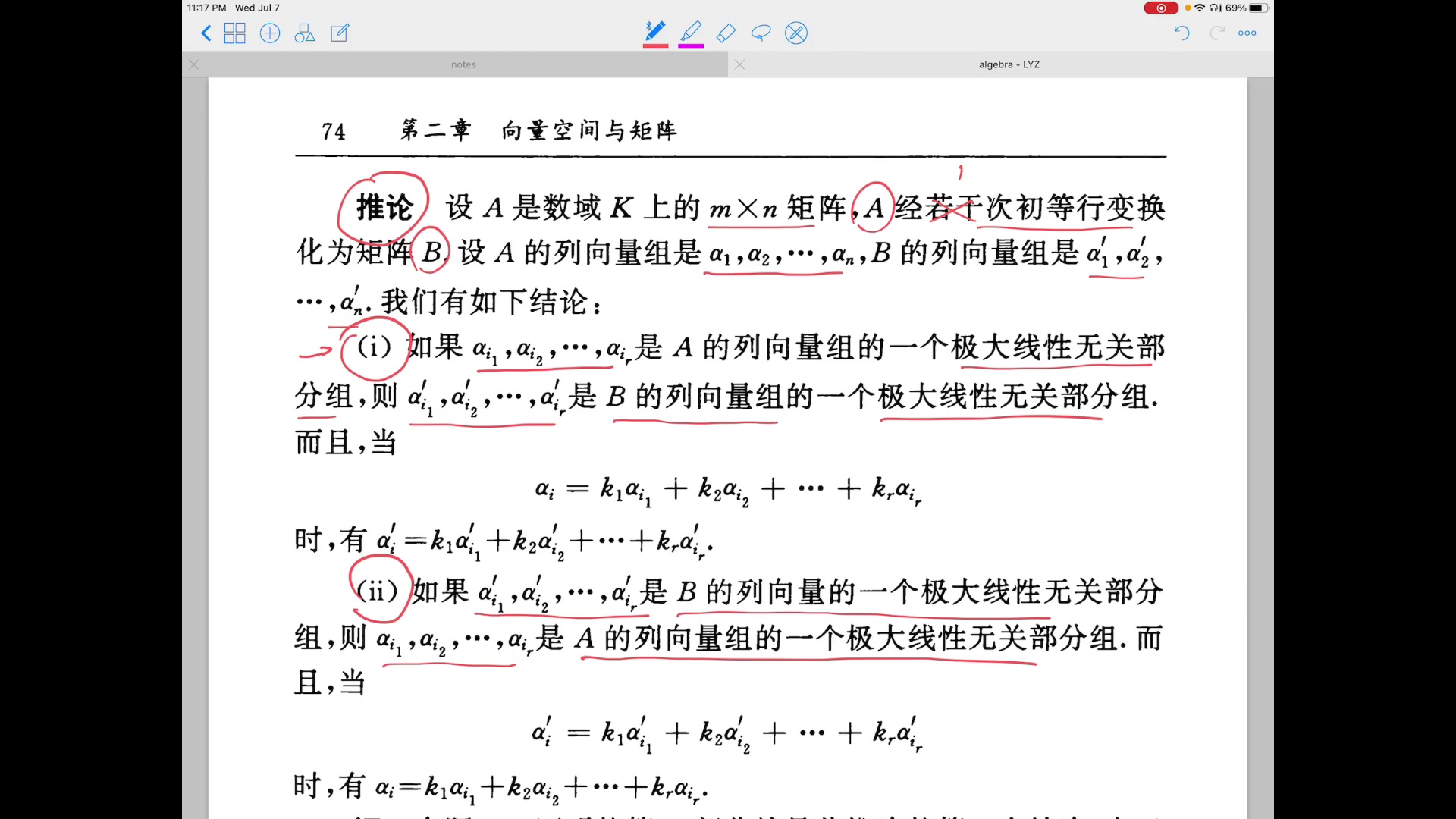Viewport: 1456px width, 819px height.
Task: Open the three-dot more options menu
Action: coord(1247,33)
